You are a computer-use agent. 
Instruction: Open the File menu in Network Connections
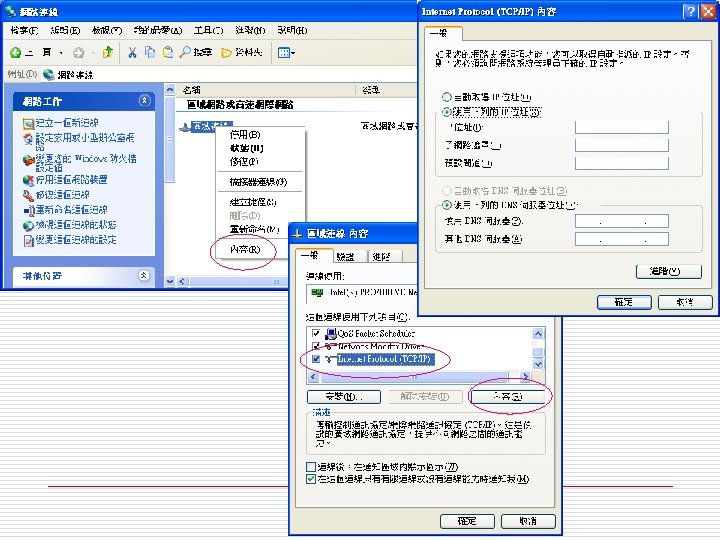(24, 31)
